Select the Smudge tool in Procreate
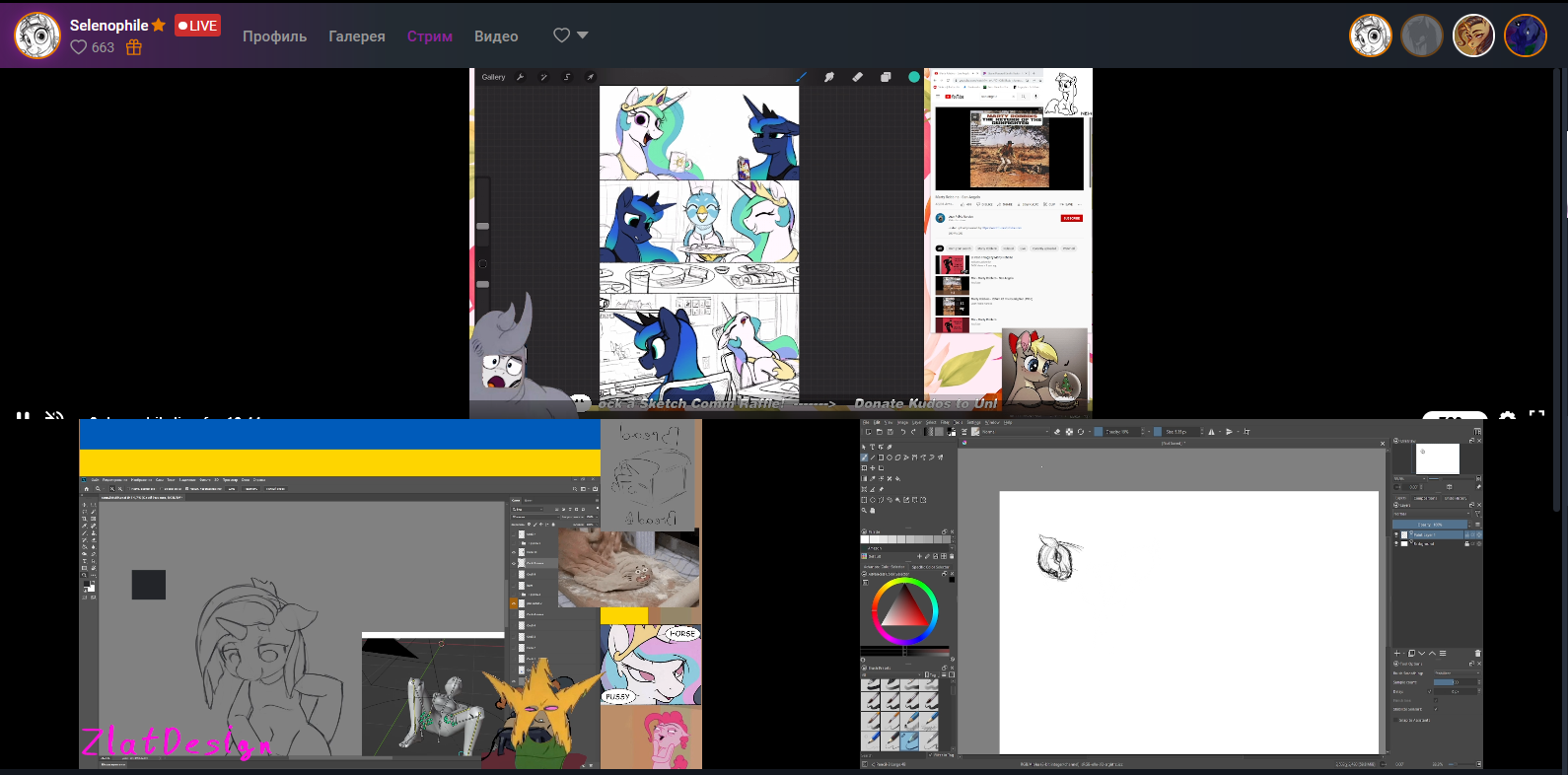 (x=829, y=77)
